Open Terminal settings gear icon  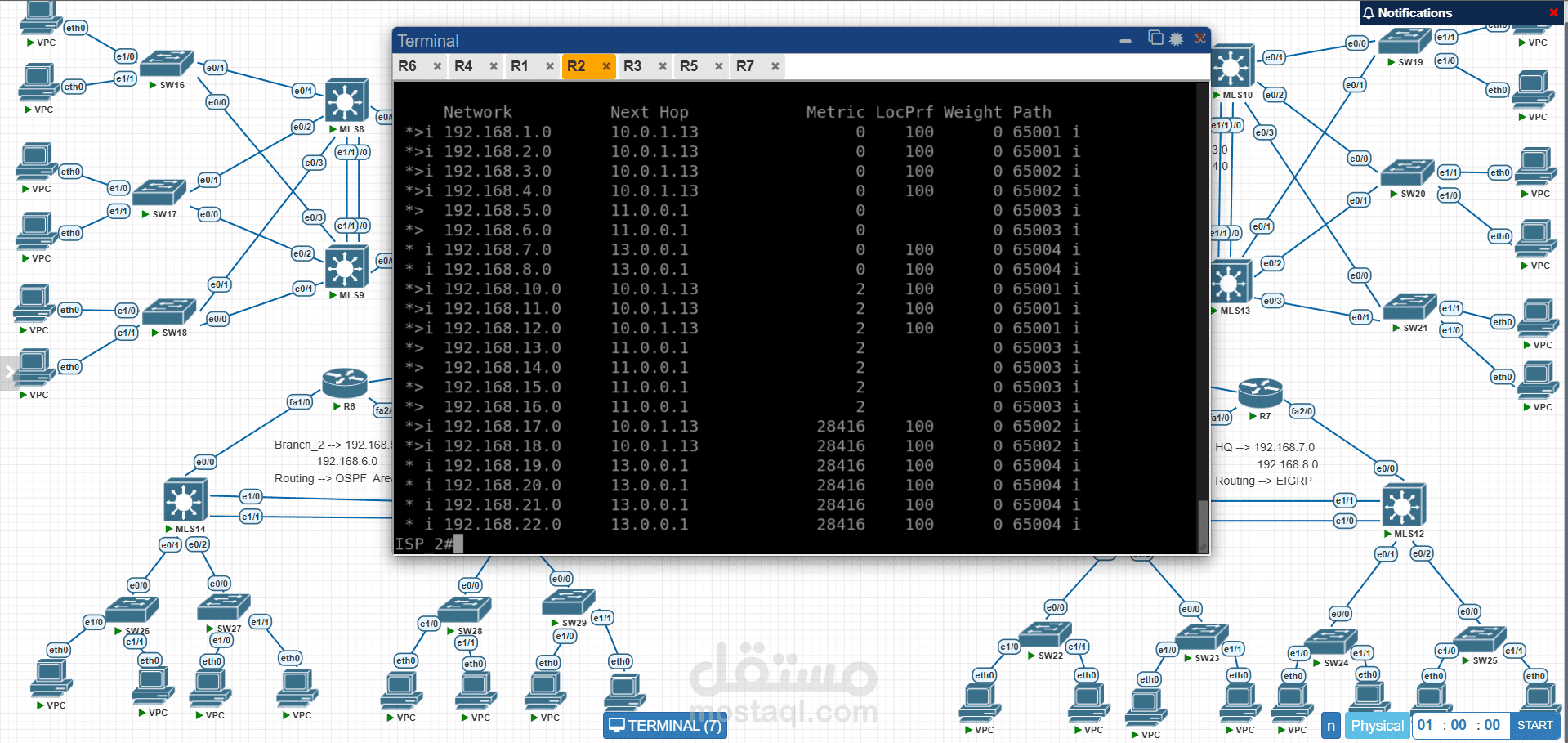click(1177, 38)
